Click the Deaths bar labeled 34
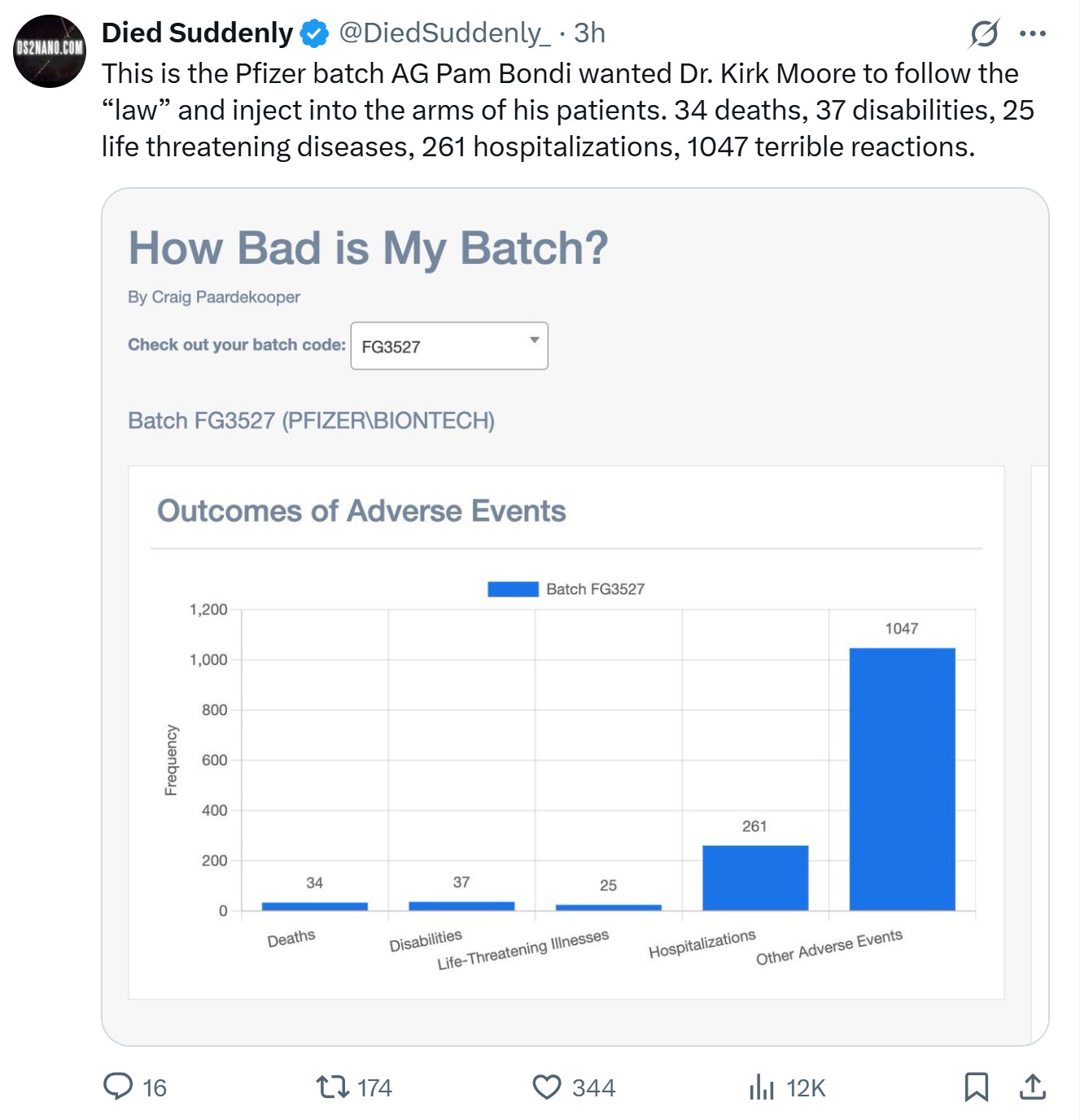Viewport: 1080px width, 1120px height. [x=315, y=906]
